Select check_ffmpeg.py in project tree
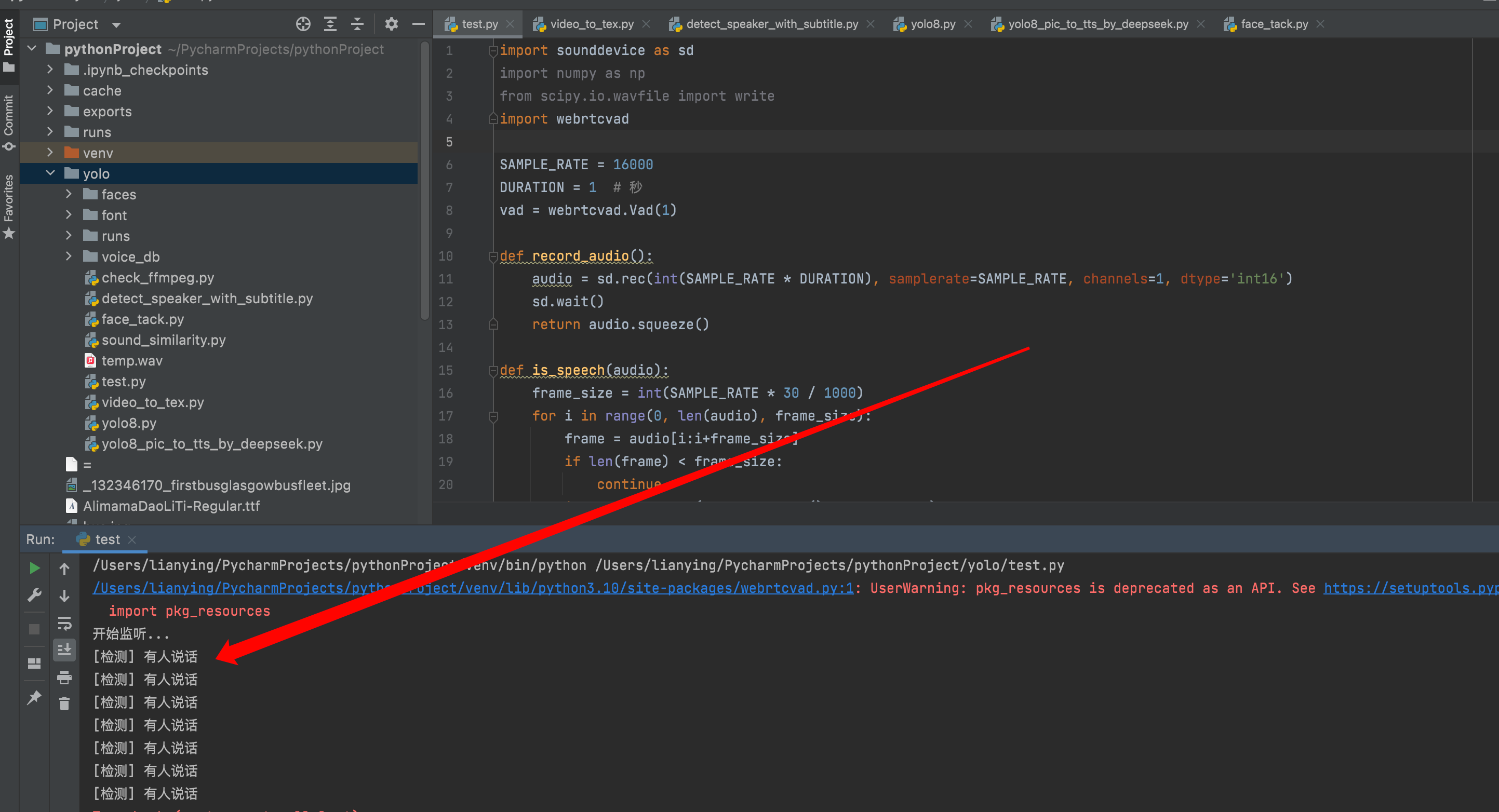The image size is (1499, 812). [x=158, y=277]
